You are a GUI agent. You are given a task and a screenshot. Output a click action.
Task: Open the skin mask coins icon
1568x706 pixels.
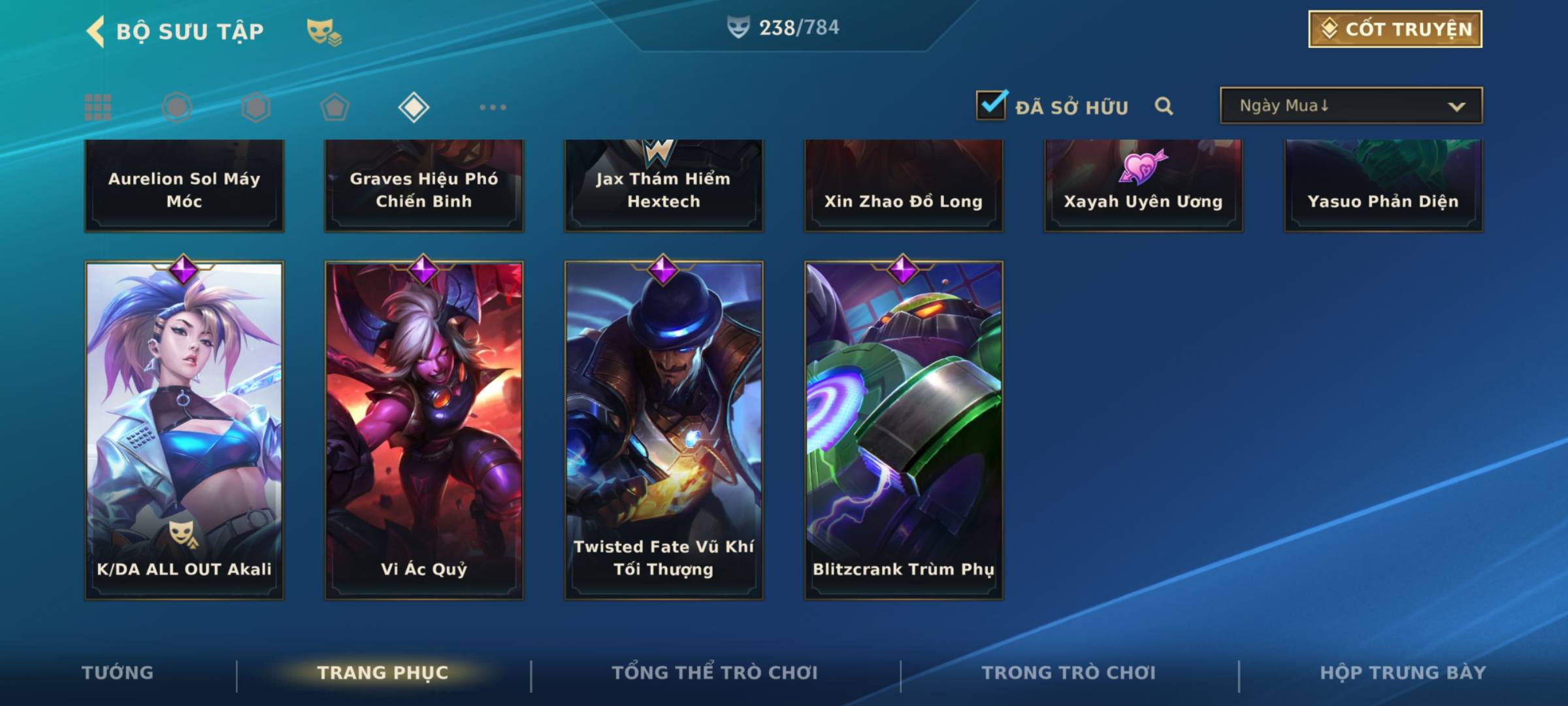tap(324, 32)
